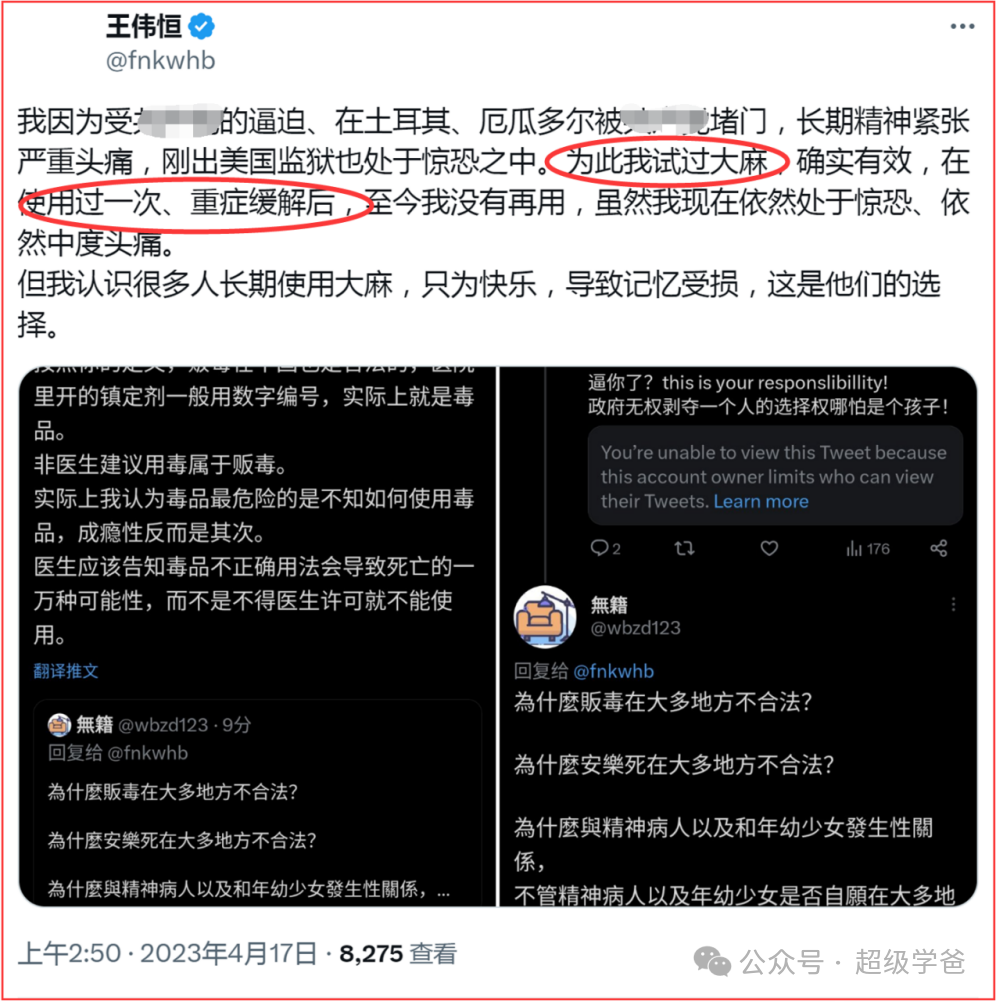Image resolution: width=997 pixels, height=1002 pixels.
Task: Open the @fnkwhb handle under 王伟恒
Action: [160, 61]
